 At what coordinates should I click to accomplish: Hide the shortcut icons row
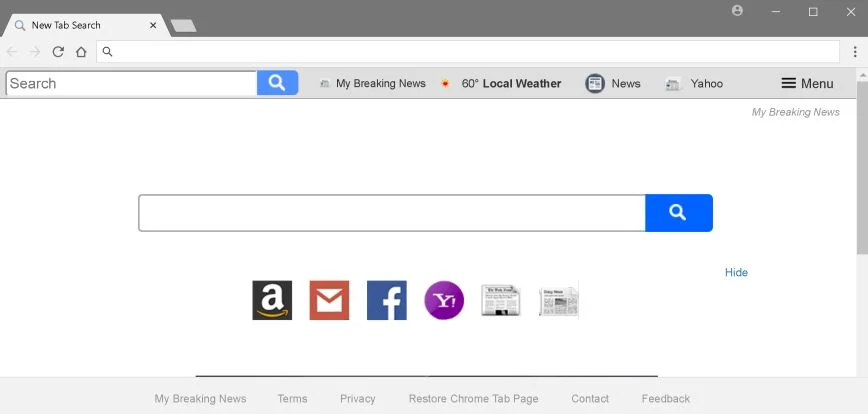click(736, 272)
